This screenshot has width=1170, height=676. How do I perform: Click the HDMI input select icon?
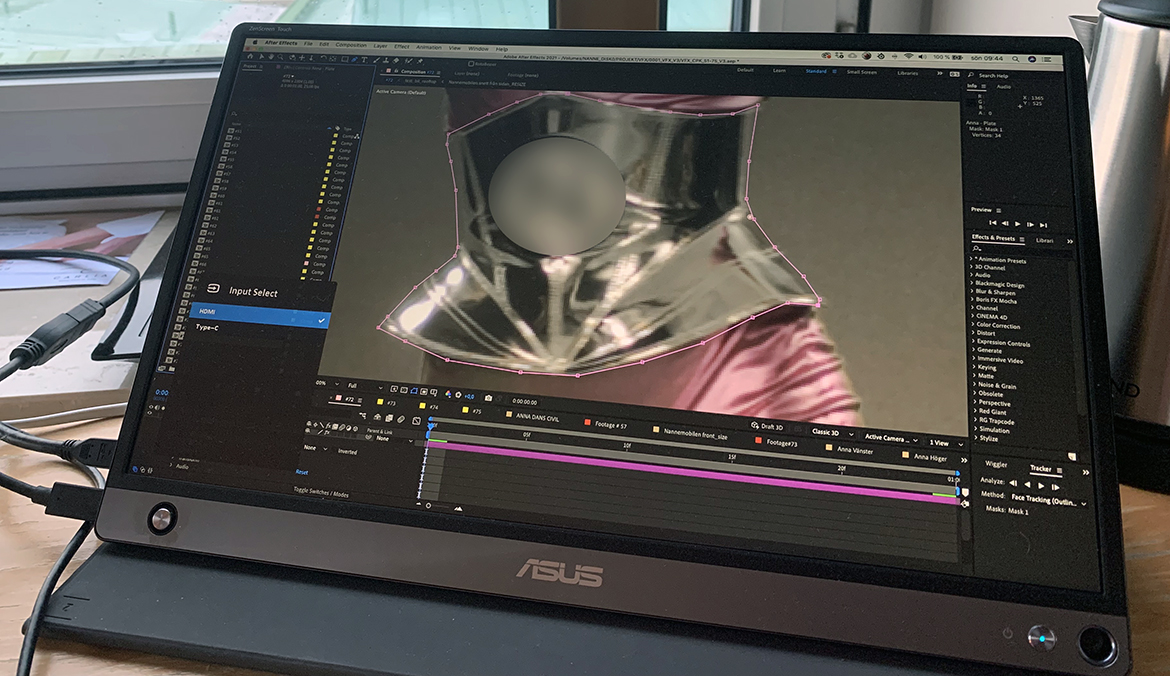[212, 291]
